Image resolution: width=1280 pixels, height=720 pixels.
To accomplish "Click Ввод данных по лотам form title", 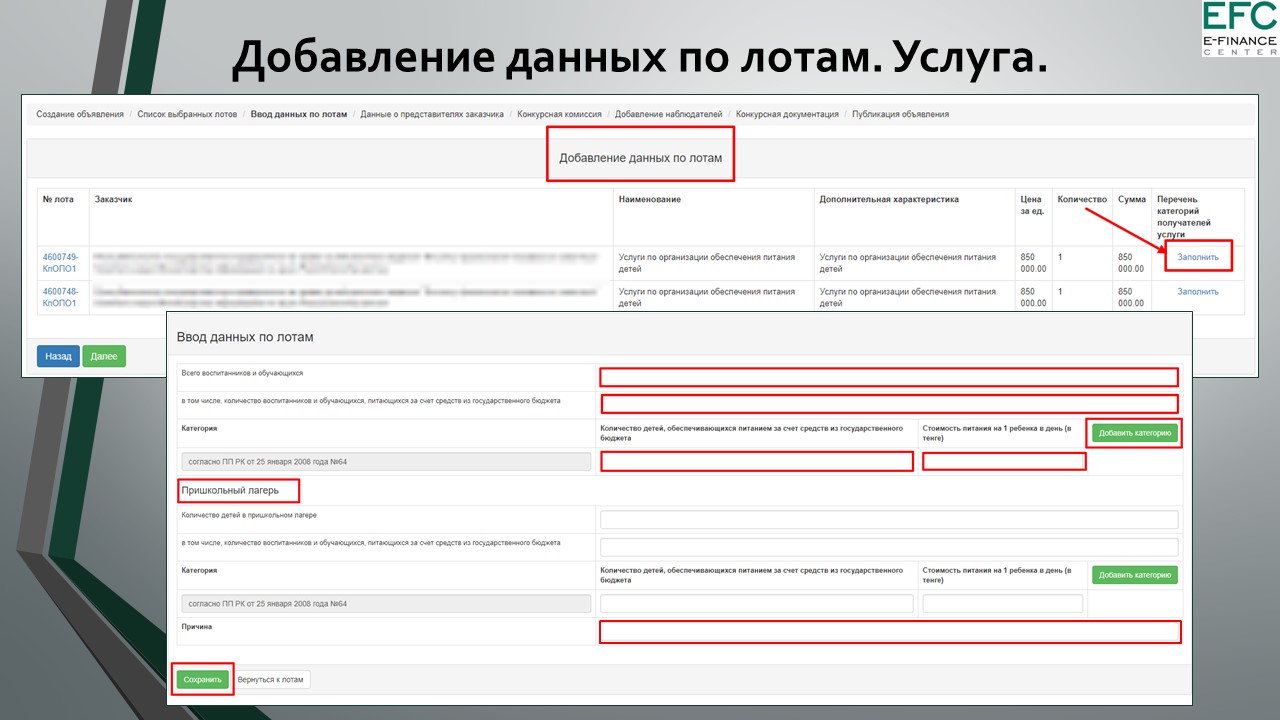I will [245, 337].
